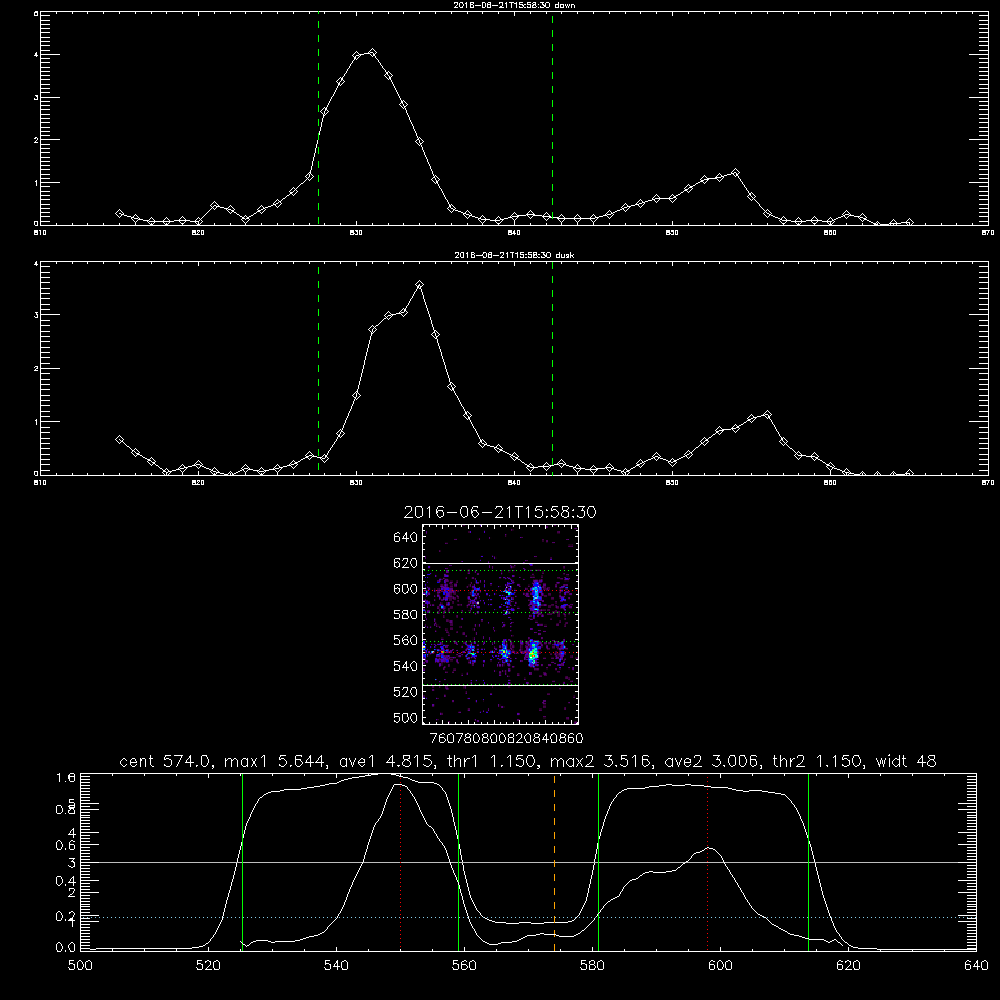Click the 600 tick label on bottom plot x-axis
1000x1000 pixels.
coord(720,966)
